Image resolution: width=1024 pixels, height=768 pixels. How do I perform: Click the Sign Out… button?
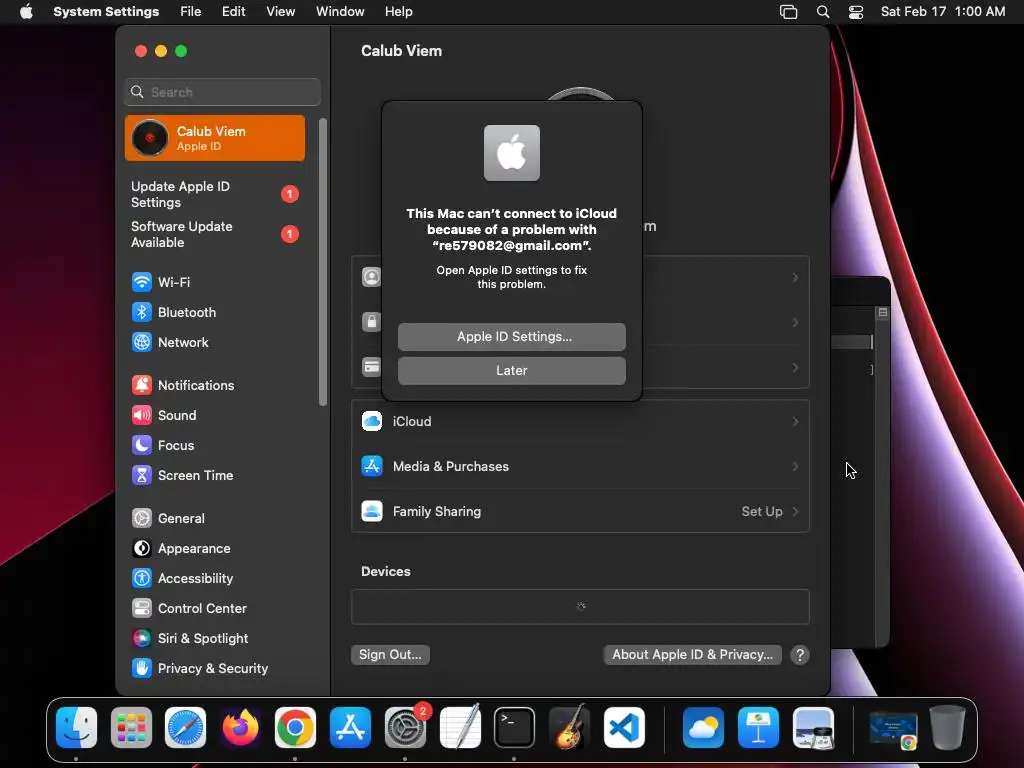[391, 654]
